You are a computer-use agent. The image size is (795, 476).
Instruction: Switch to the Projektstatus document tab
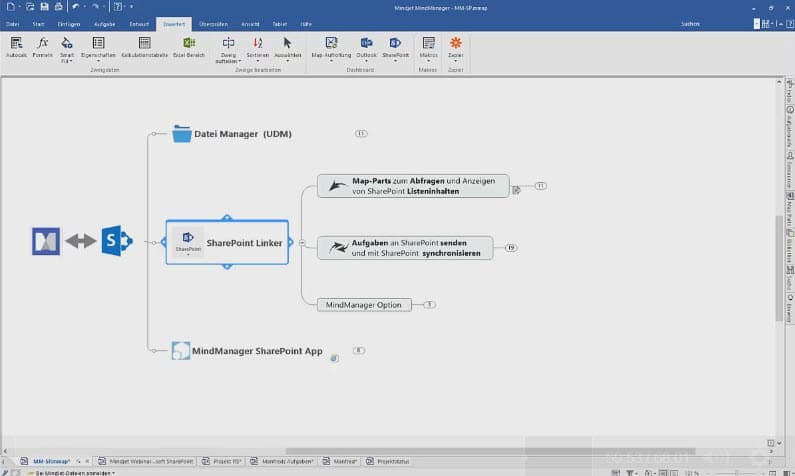pos(388,461)
